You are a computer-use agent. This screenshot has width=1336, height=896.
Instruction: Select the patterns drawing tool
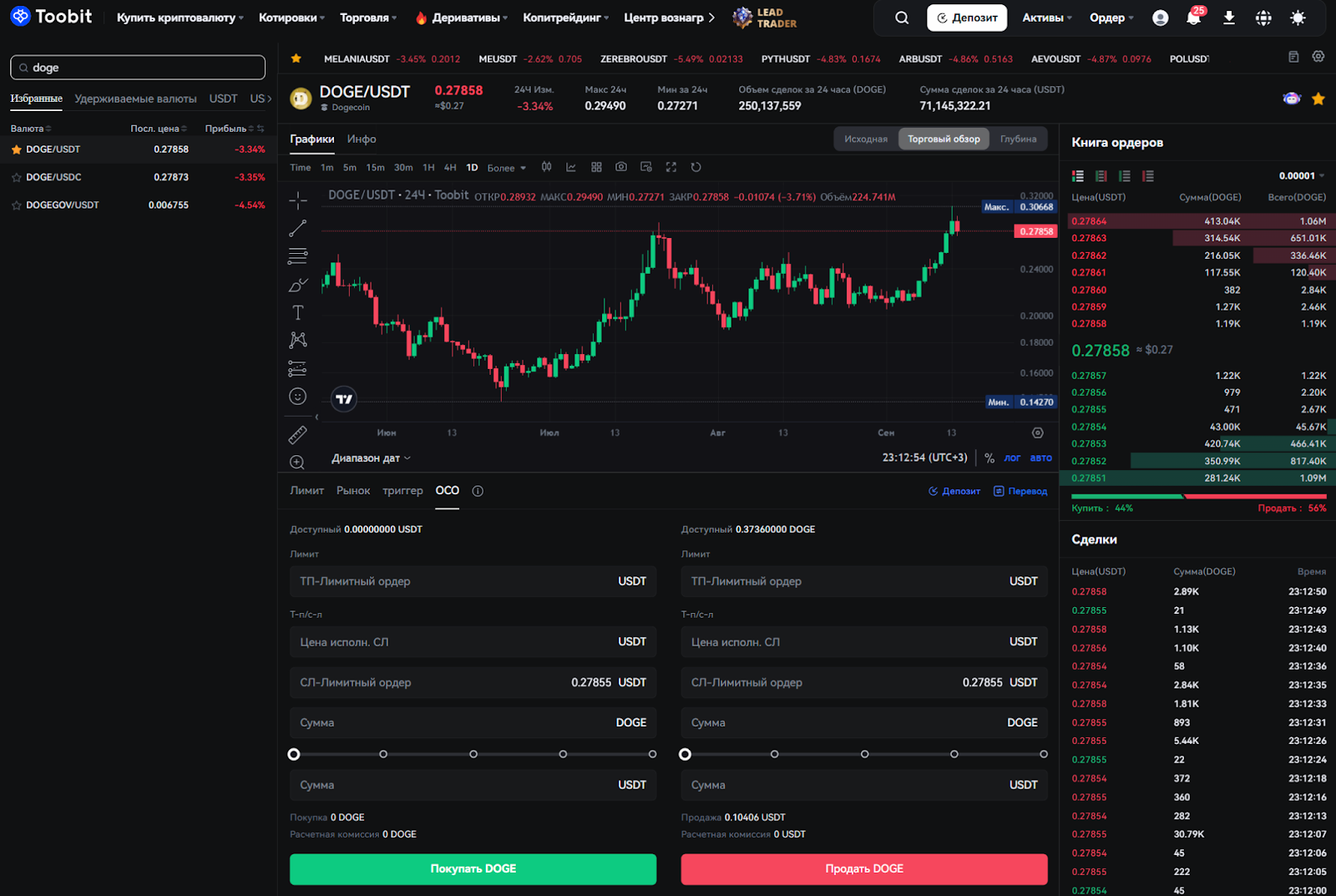click(298, 340)
